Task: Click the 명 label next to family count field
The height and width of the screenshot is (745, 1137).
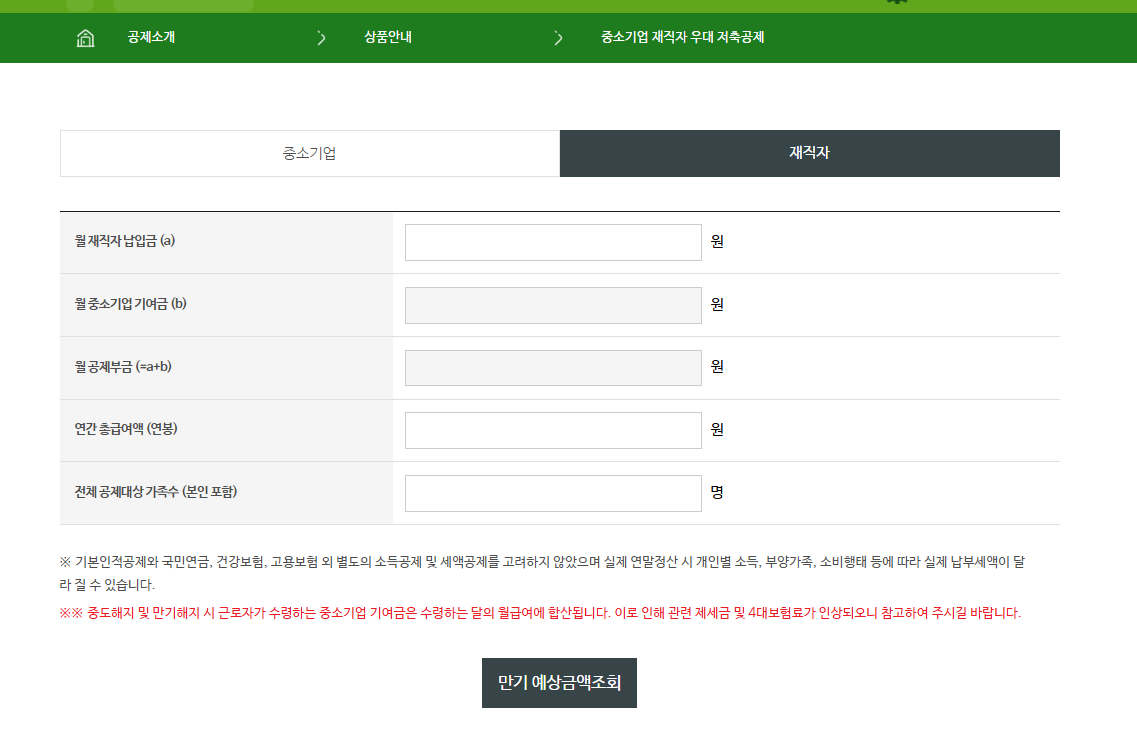Action: (717, 493)
